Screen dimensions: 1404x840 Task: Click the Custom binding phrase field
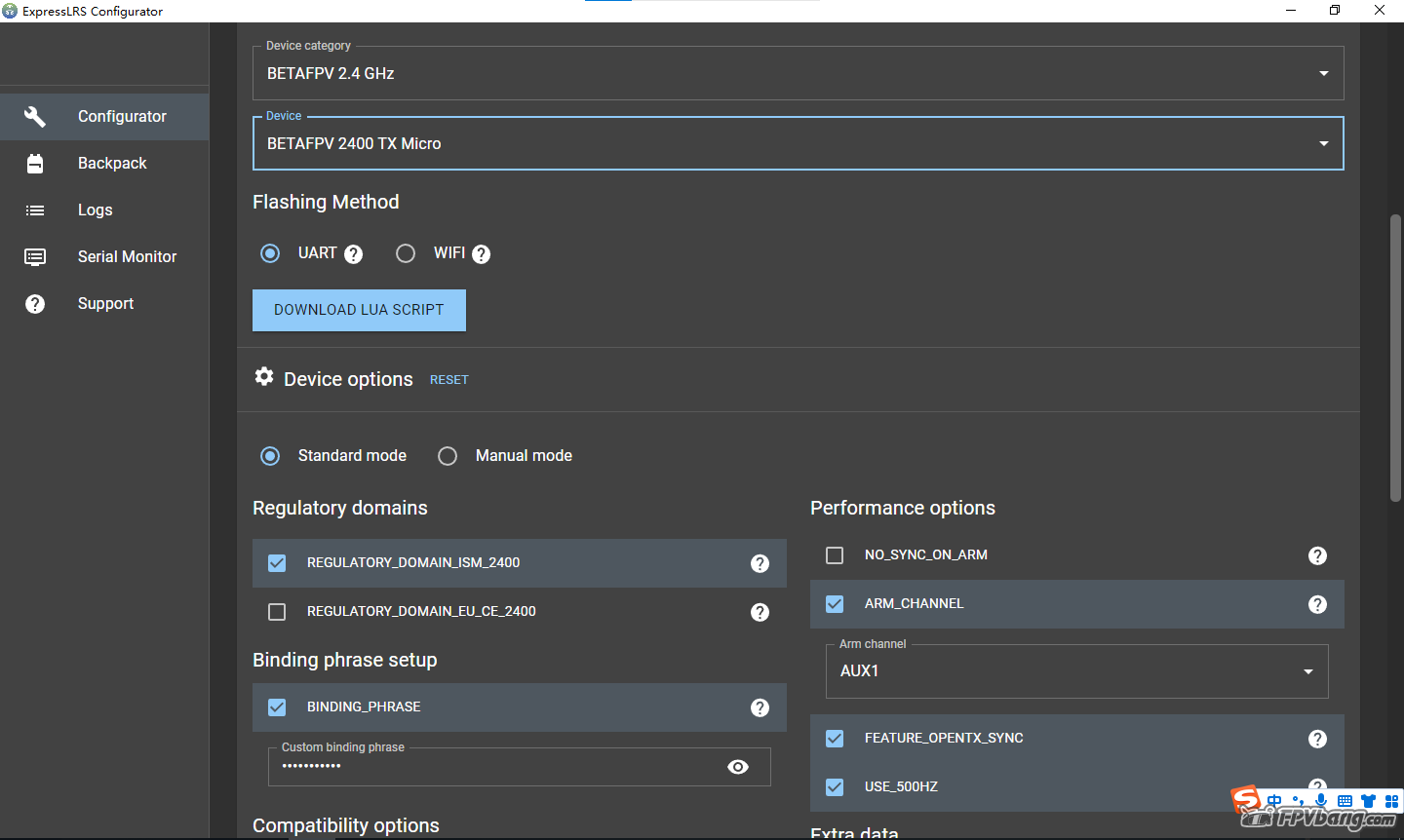pyautogui.click(x=519, y=767)
